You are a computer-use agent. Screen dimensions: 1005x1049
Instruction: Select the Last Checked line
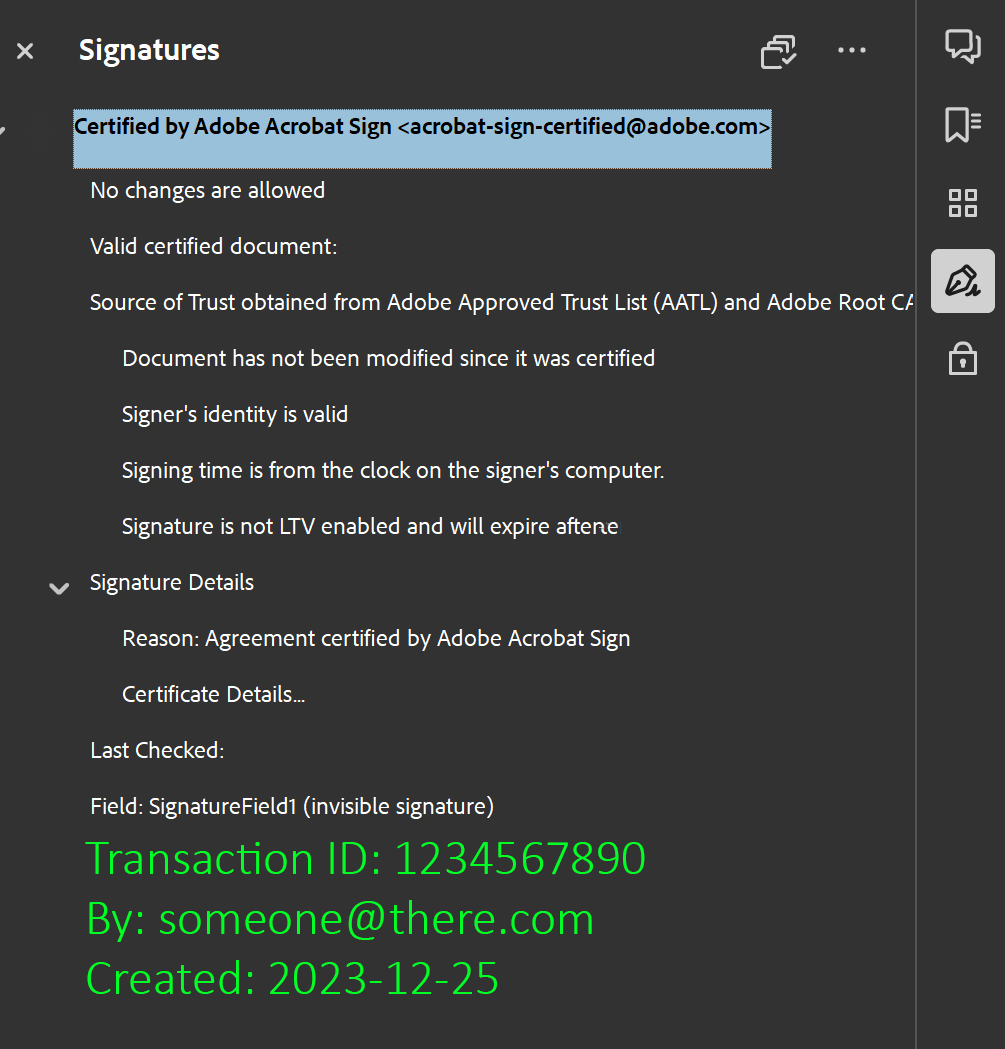pyautogui.click(x=156, y=750)
